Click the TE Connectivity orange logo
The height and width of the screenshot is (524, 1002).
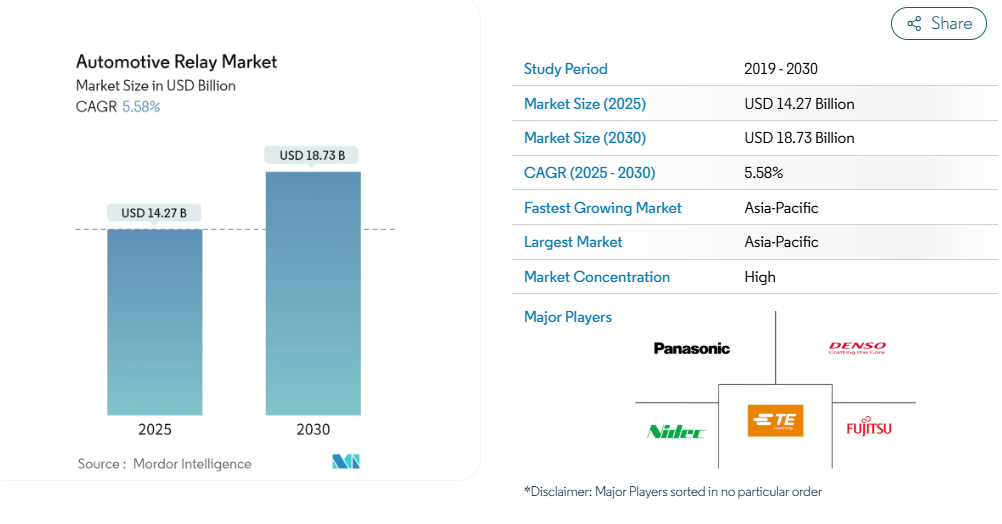pos(775,420)
